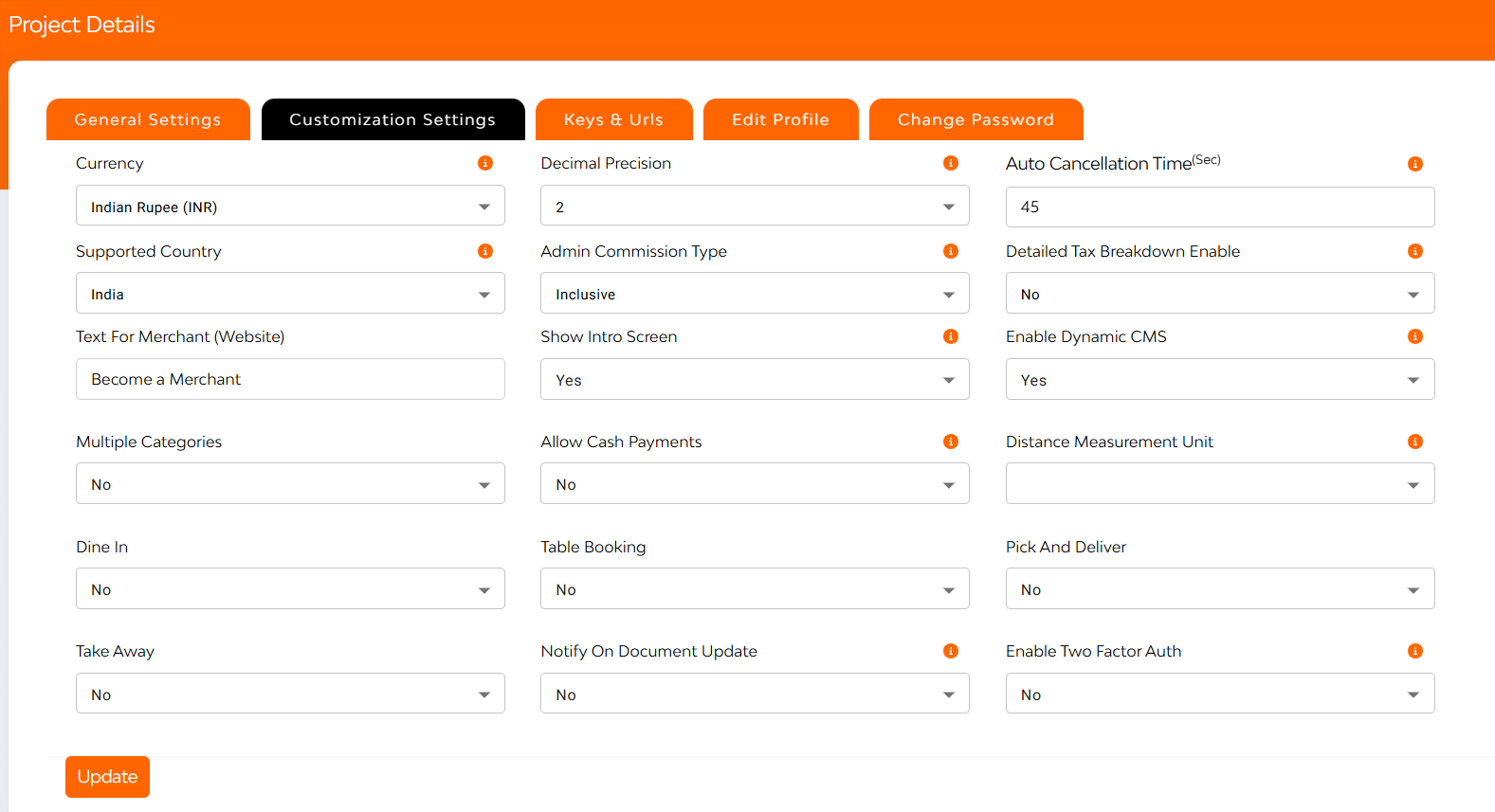Click the Notify On Document Update info icon
The image size is (1495, 812).
(951, 651)
